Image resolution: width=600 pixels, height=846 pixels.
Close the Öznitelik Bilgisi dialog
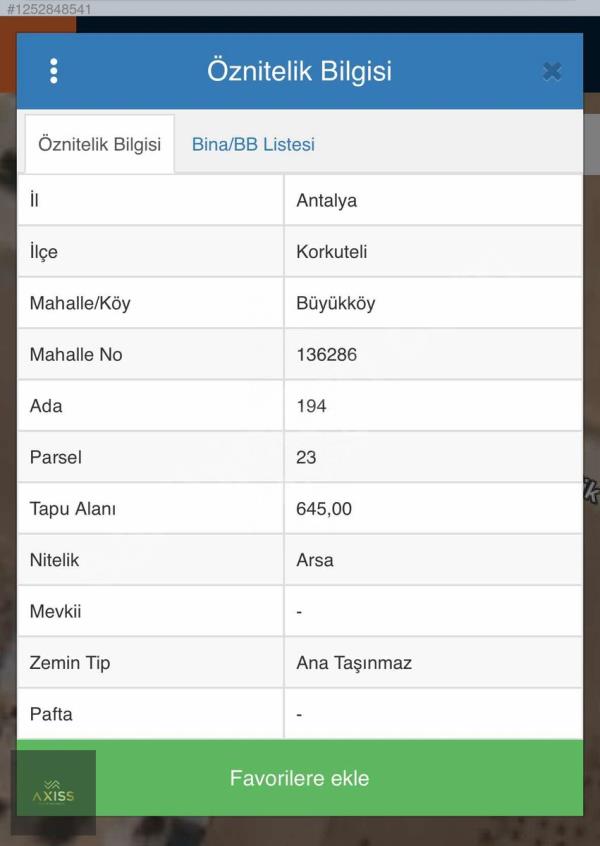(551, 71)
